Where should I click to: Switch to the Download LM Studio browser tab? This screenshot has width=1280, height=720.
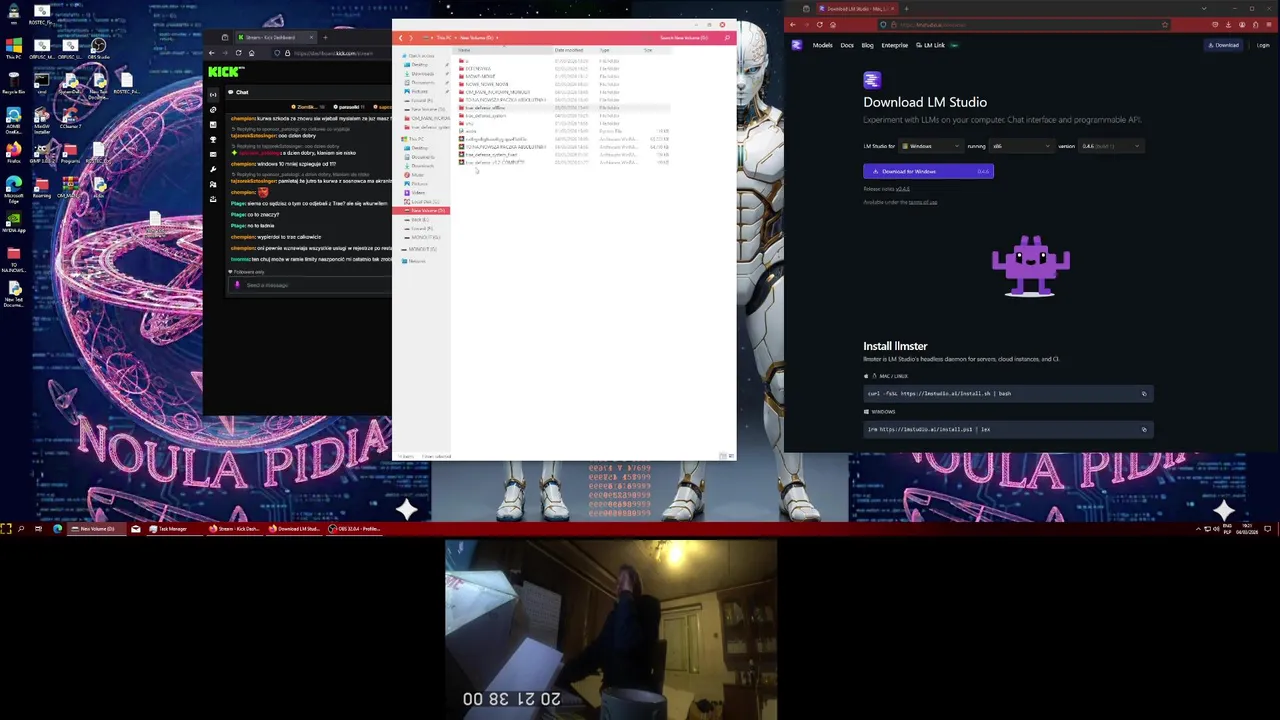858,8
